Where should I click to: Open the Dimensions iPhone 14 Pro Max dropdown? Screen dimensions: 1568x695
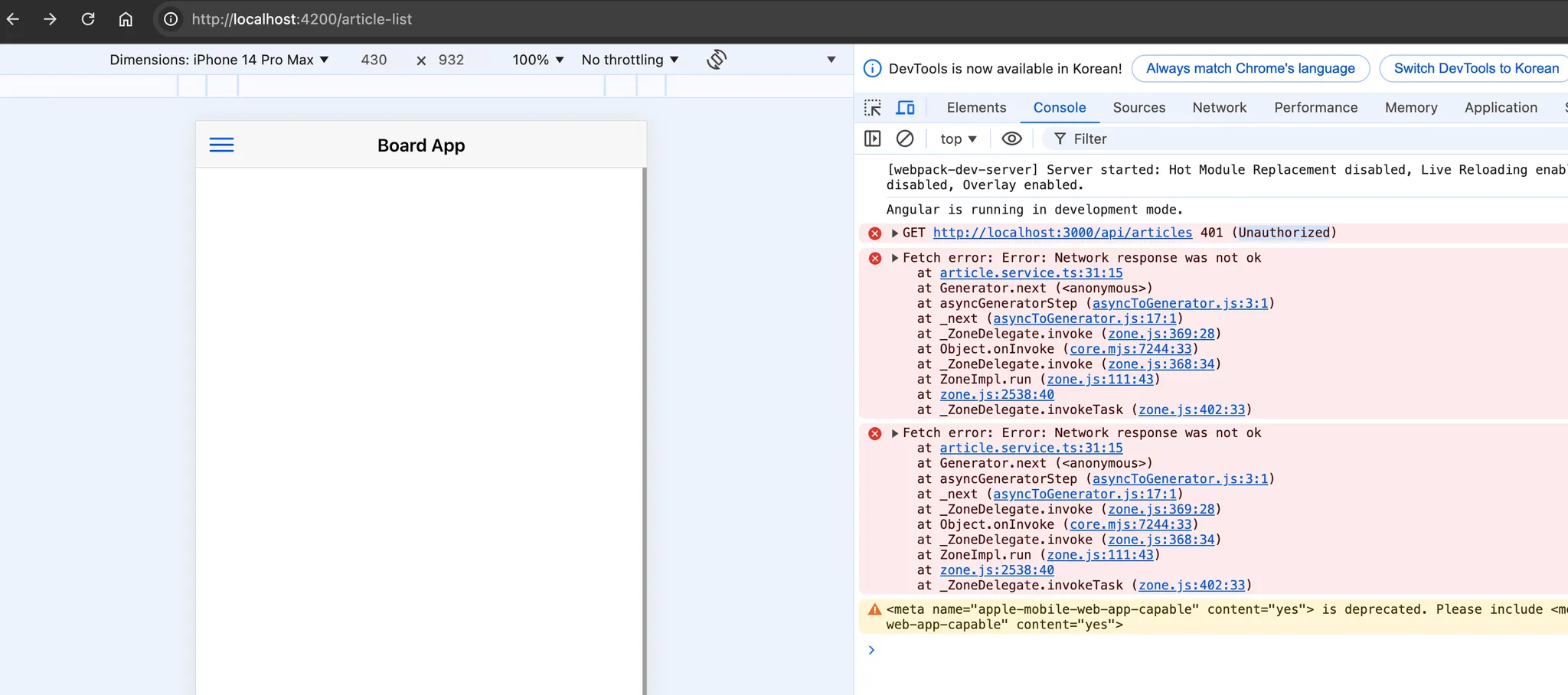click(219, 60)
